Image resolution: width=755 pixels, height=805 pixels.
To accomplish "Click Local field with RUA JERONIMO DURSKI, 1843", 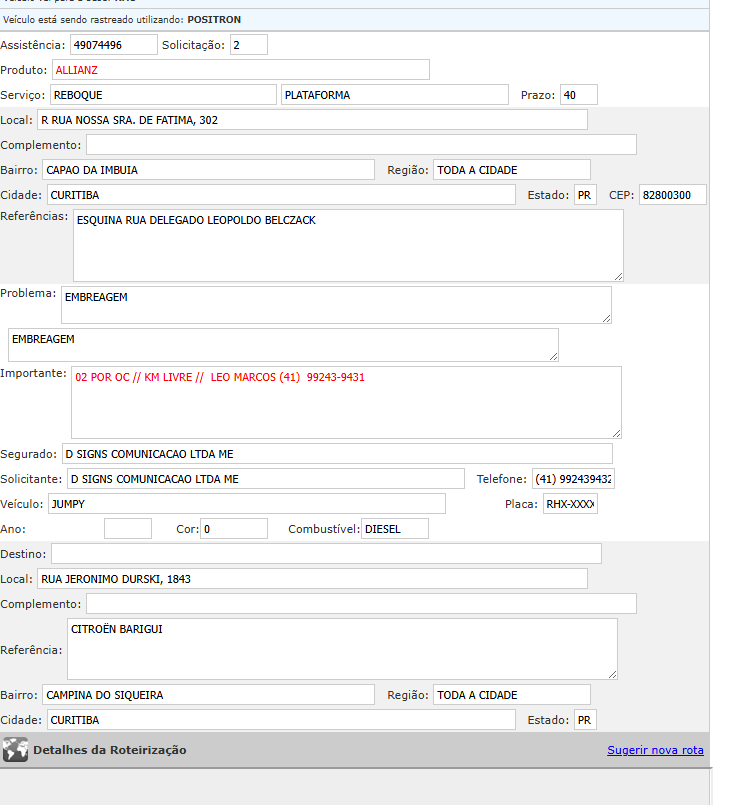I will (312, 579).
